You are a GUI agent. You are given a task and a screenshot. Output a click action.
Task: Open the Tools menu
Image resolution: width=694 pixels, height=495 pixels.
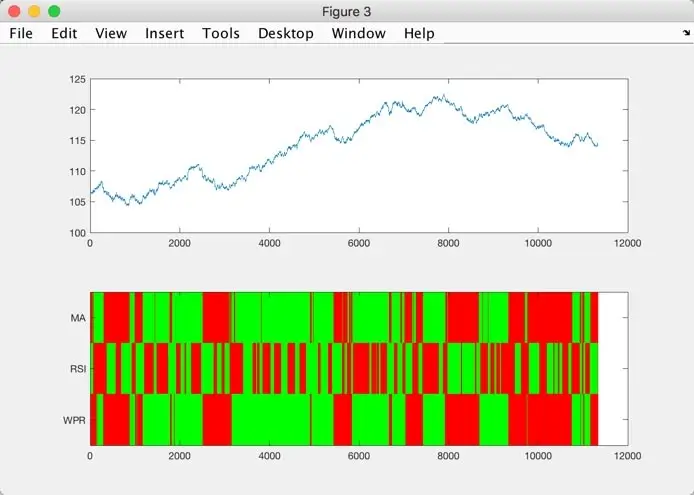[221, 33]
